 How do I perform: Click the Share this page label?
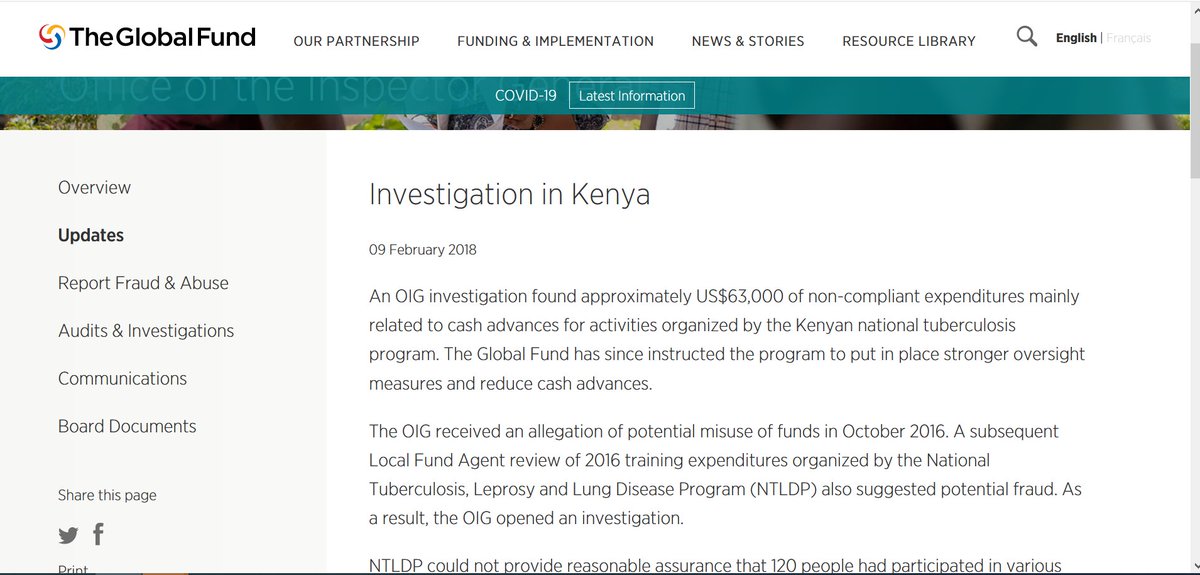click(x=107, y=495)
